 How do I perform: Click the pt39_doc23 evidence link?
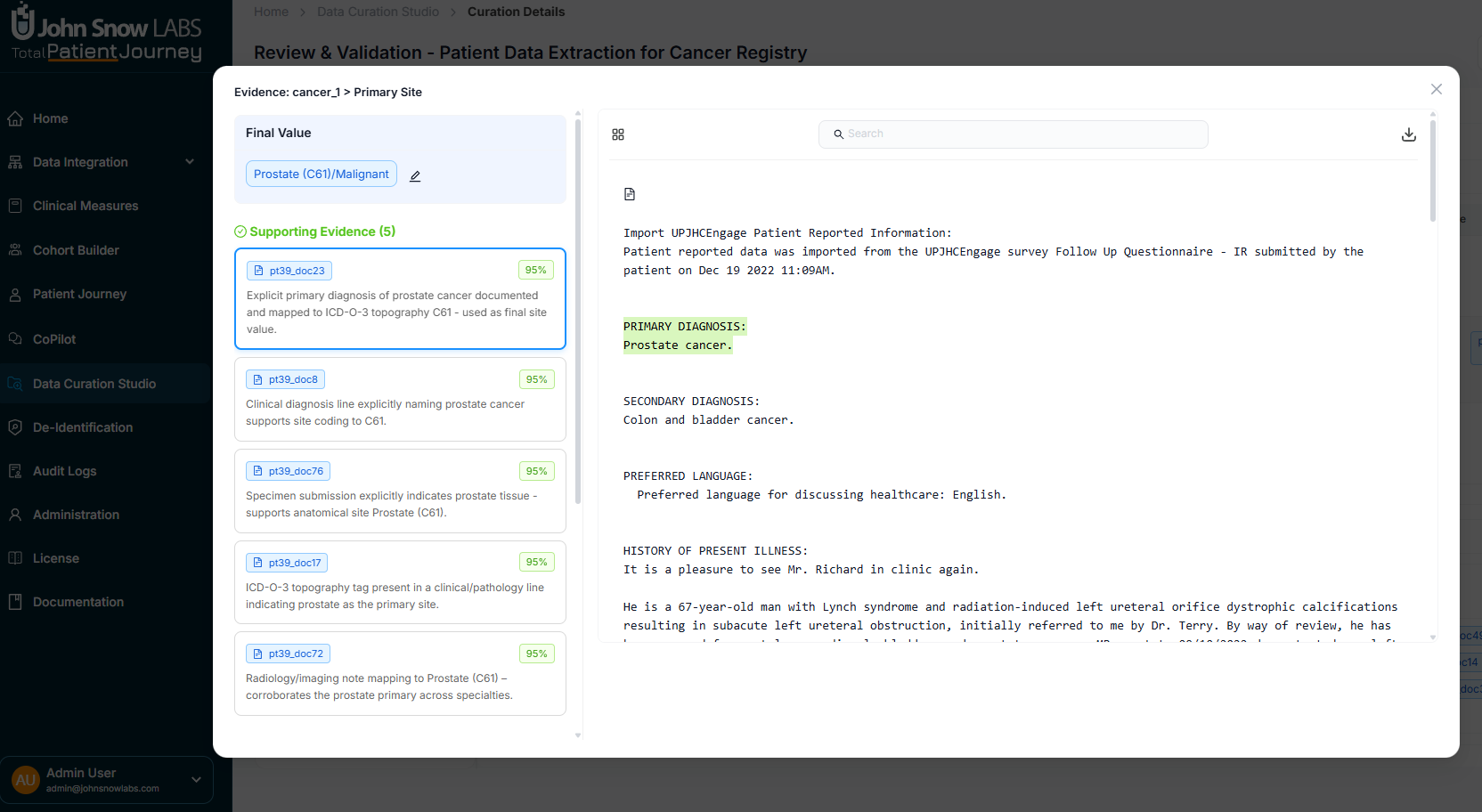click(289, 270)
